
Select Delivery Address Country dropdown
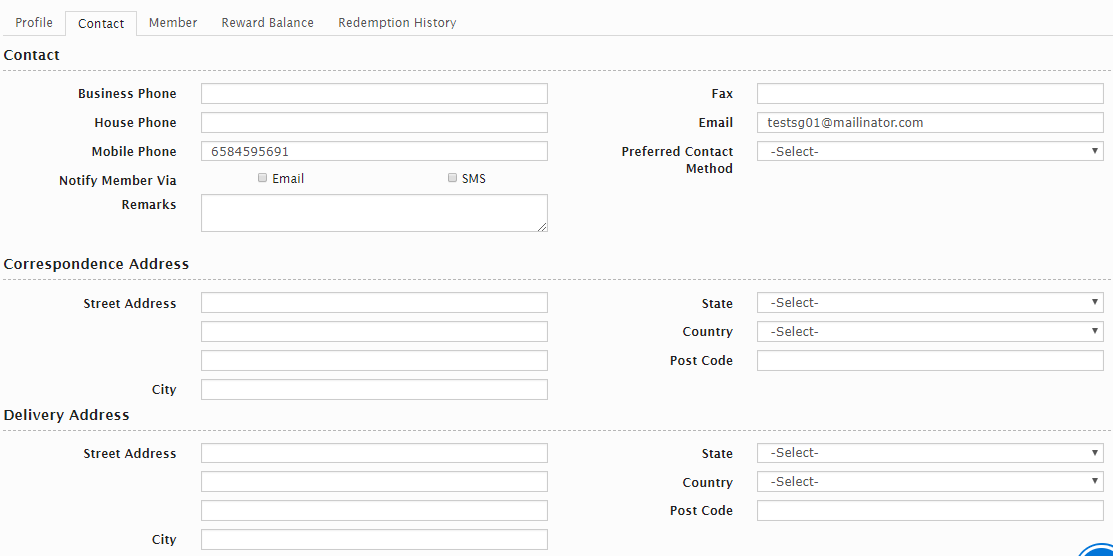point(930,482)
